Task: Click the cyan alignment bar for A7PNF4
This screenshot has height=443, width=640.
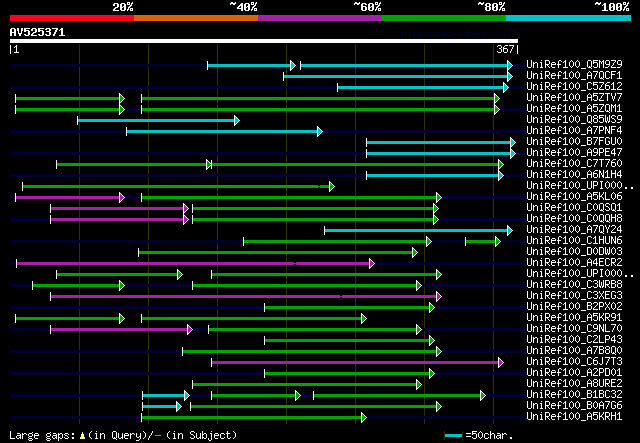Action: [x=224, y=131]
